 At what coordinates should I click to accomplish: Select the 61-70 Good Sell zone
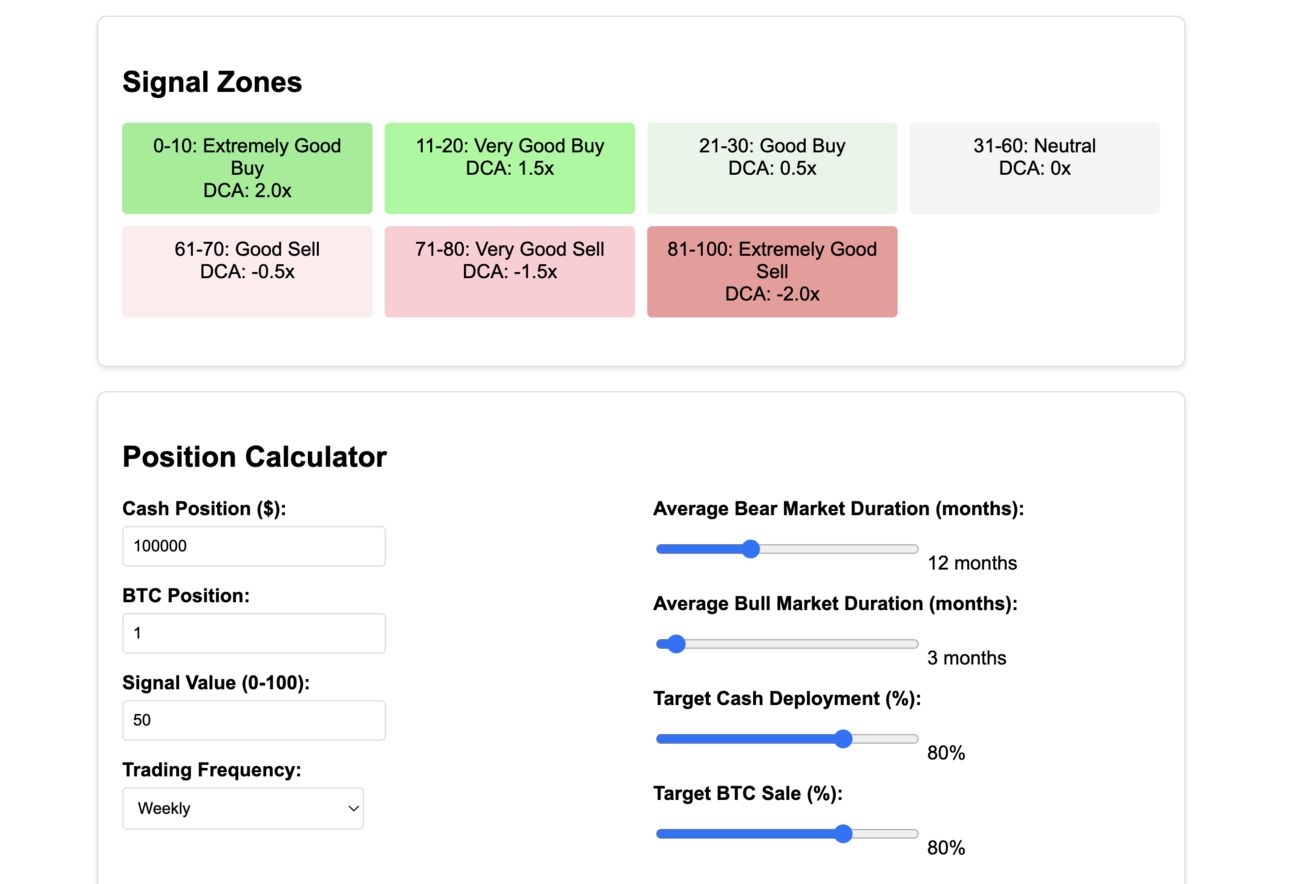(247, 272)
